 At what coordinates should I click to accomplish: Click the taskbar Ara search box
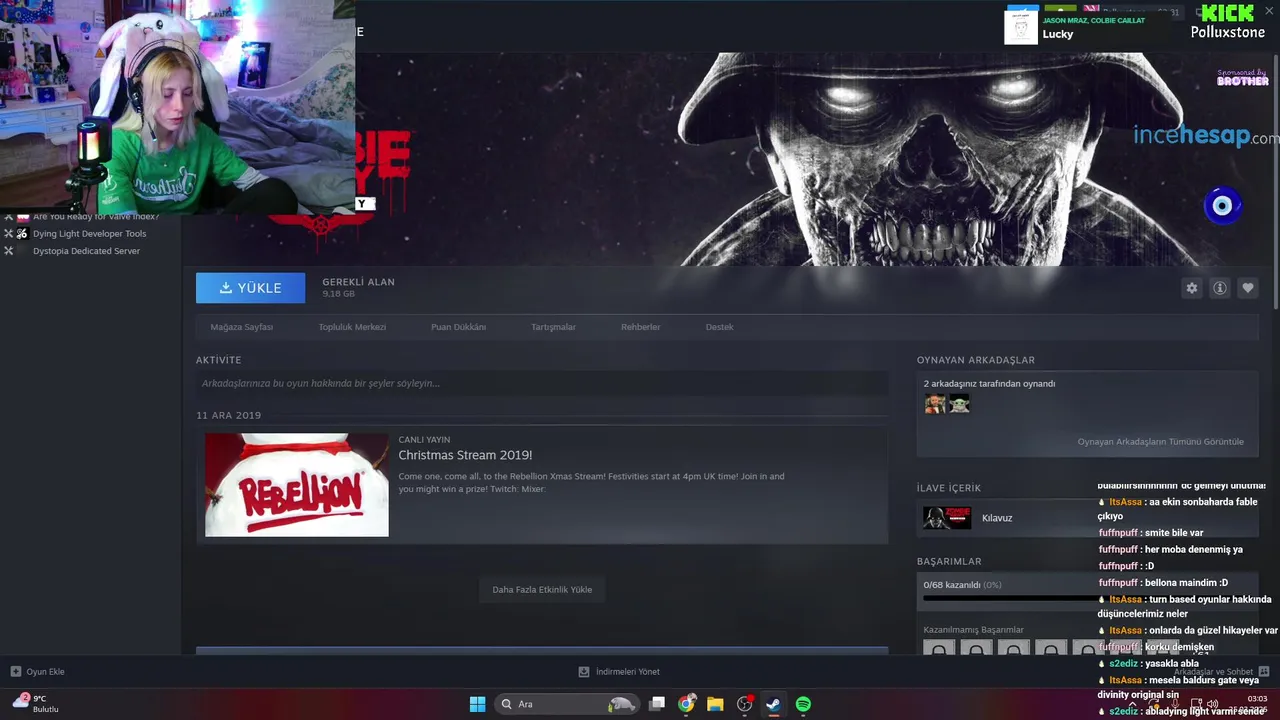(x=567, y=704)
